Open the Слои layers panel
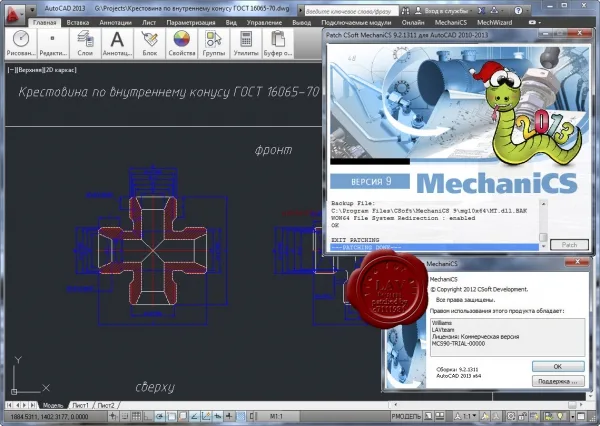Screen dimensions: 600x426 point(85,43)
